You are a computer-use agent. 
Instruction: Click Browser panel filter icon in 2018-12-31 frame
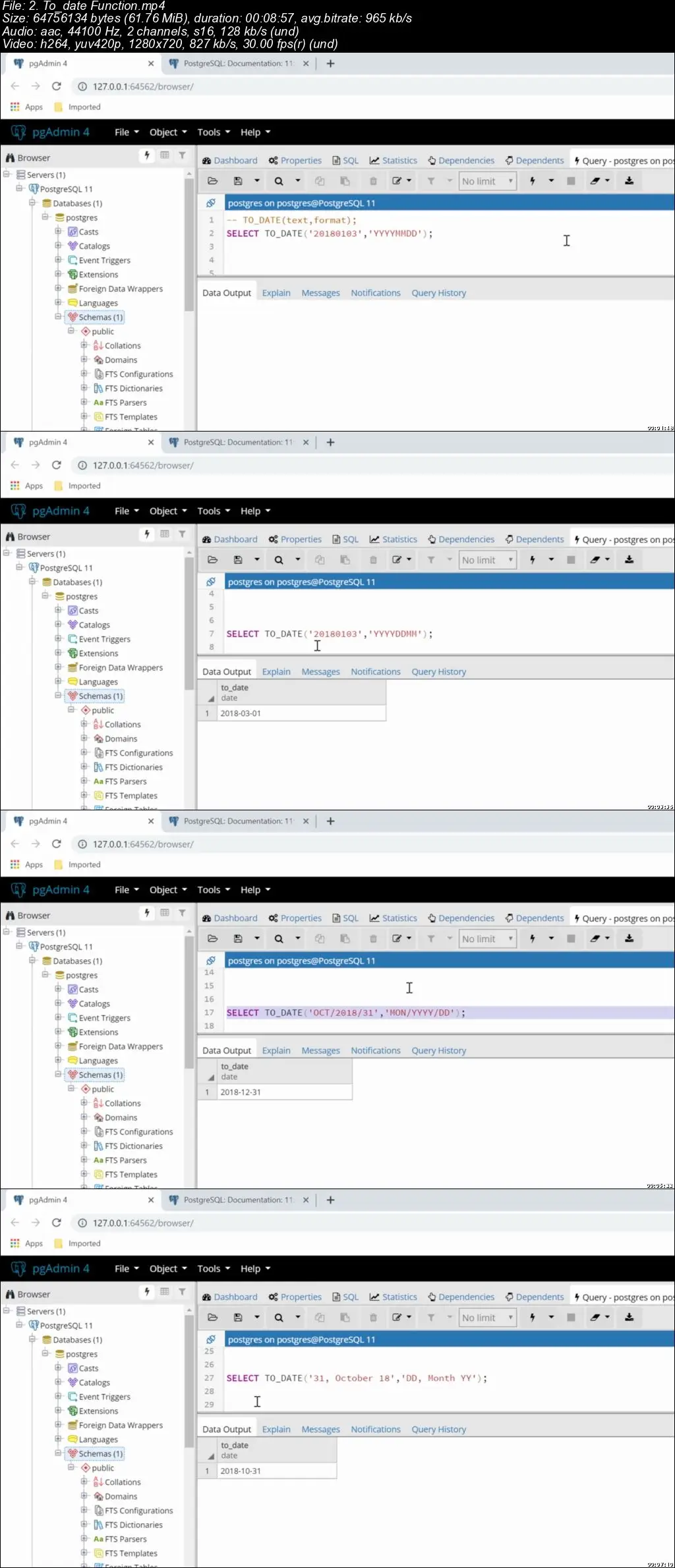(x=182, y=913)
